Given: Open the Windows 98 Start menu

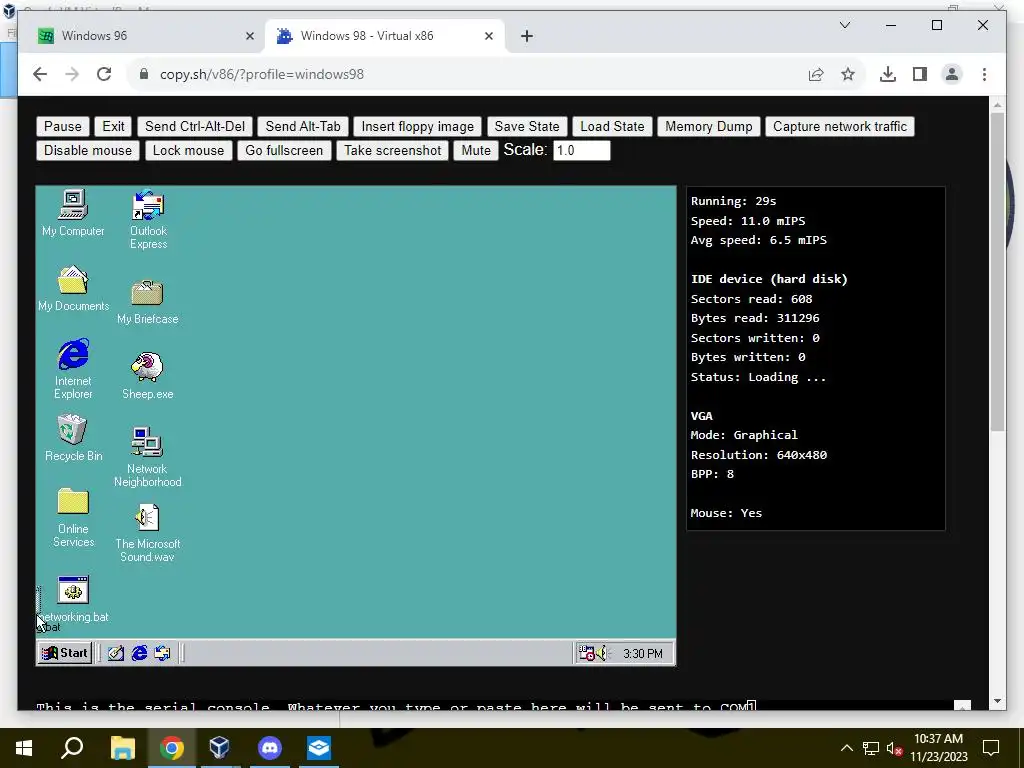Looking at the screenshot, I should pos(65,653).
